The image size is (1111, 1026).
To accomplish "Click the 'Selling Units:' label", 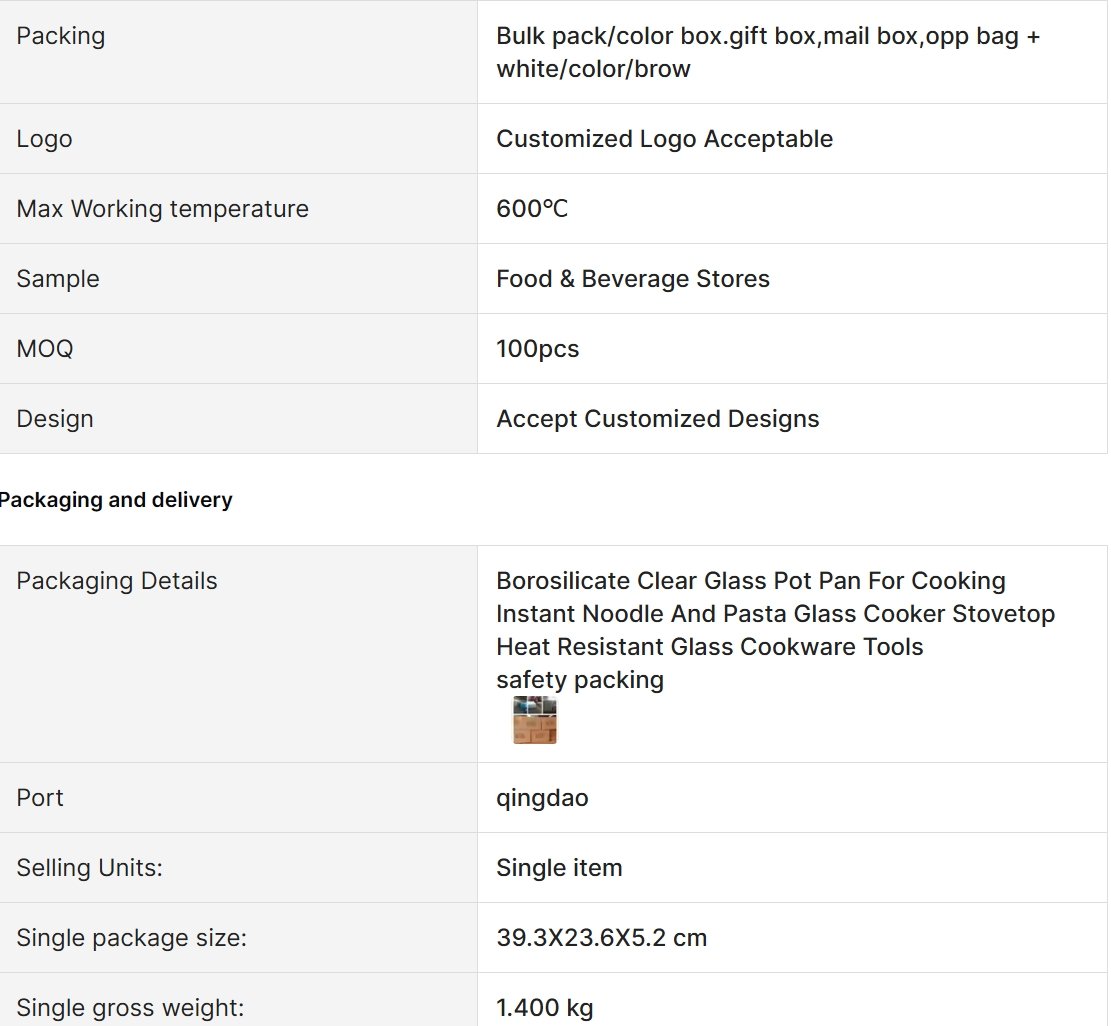I will click(89, 868).
